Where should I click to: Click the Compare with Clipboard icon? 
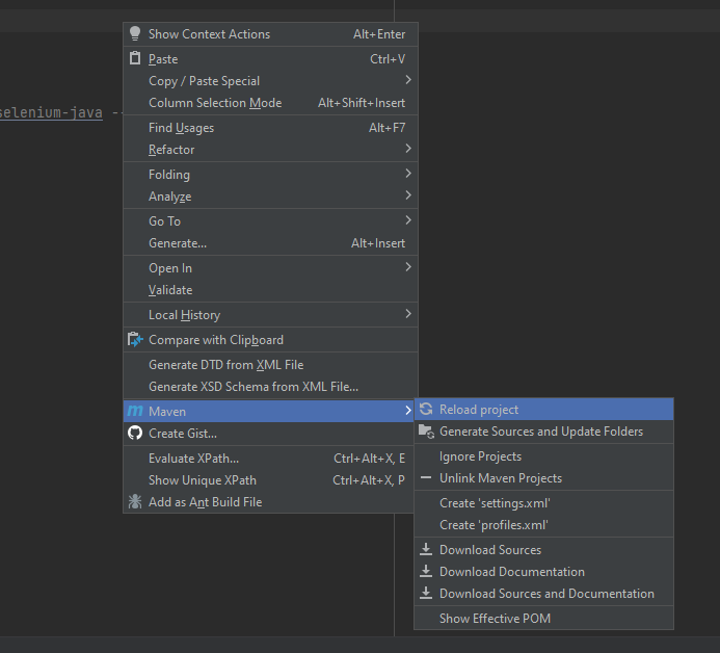[136, 340]
